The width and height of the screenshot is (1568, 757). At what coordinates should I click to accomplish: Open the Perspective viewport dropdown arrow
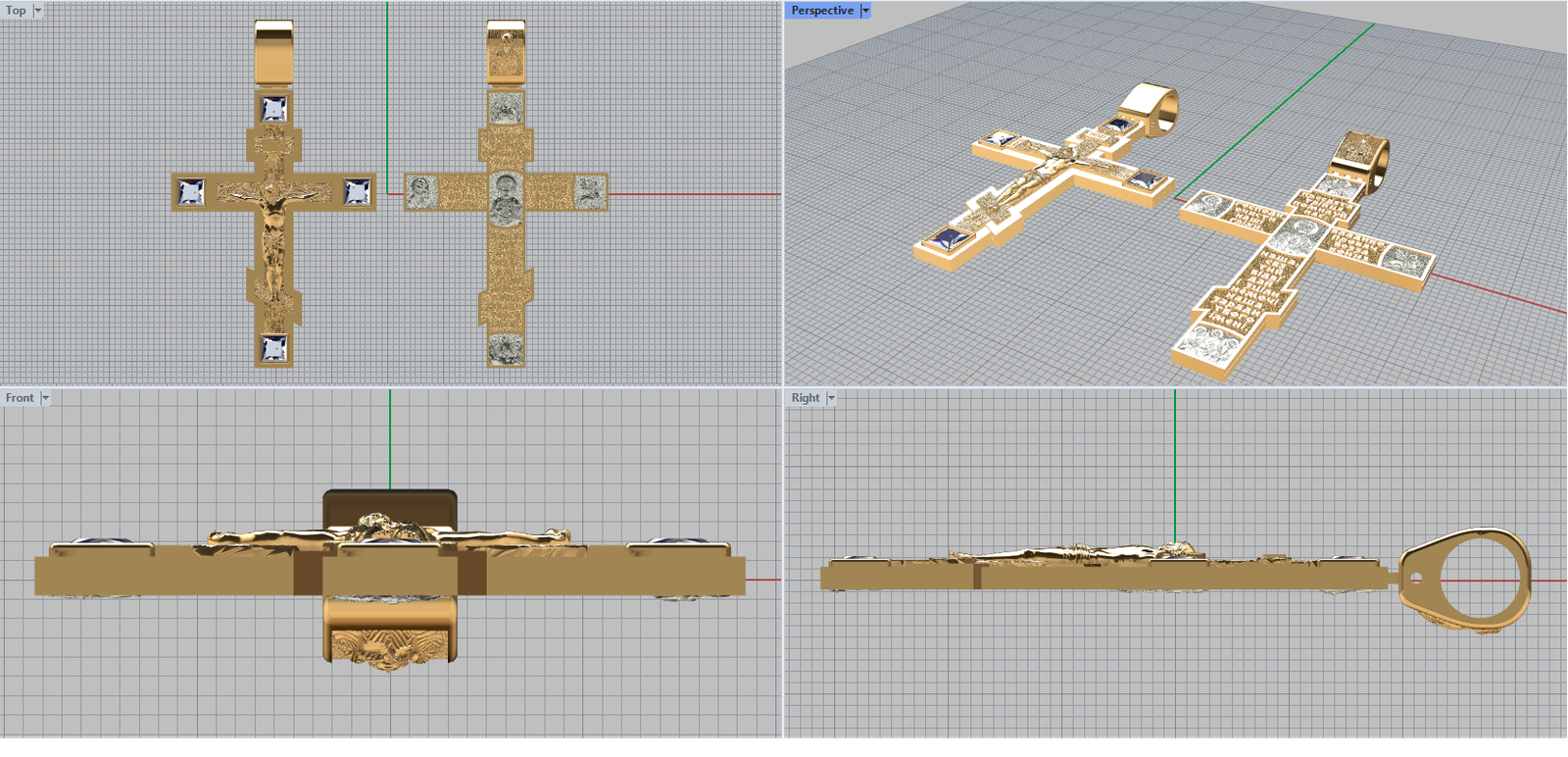coord(865,11)
